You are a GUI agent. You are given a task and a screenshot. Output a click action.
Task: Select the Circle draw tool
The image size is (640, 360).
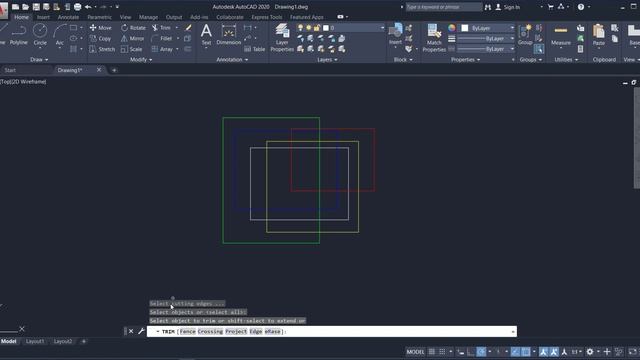click(x=40, y=34)
